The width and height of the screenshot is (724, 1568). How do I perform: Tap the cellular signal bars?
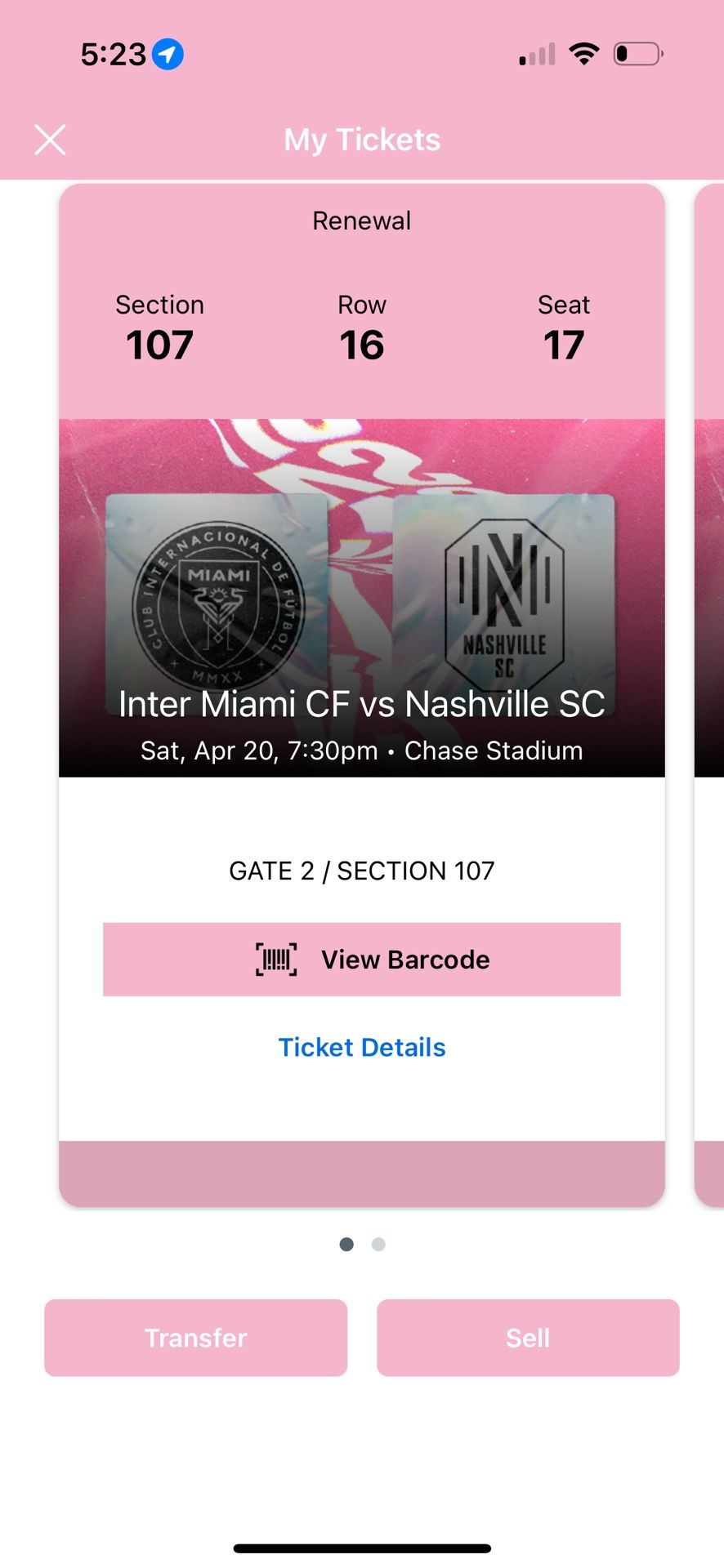[x=537, y=55]
